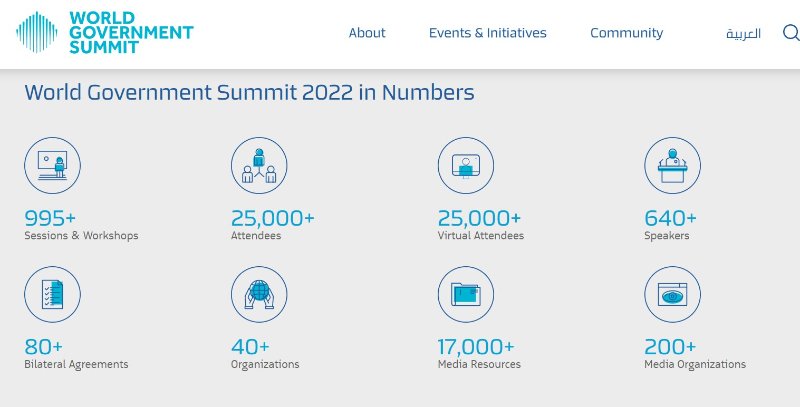This screenshot has width=800, height=407.
Task: Switch language to العربية
Action: (x=743, y=34)
